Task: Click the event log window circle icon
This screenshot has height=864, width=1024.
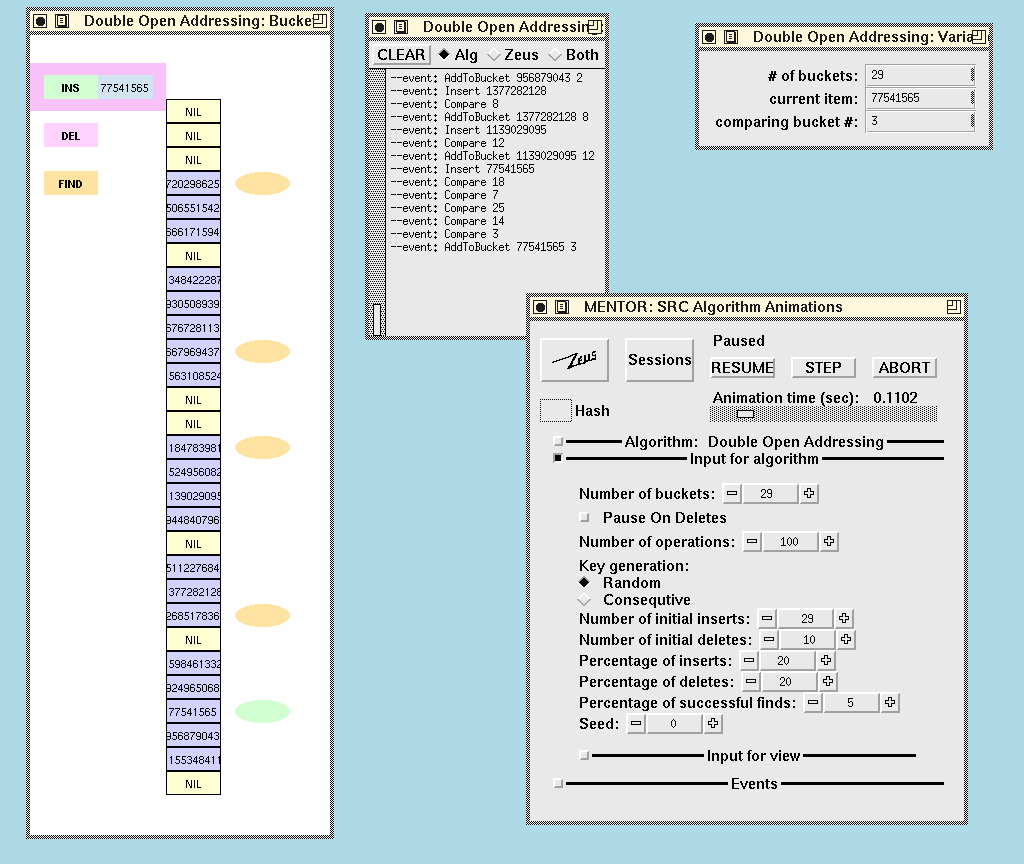Action: [x=379, y=27]
